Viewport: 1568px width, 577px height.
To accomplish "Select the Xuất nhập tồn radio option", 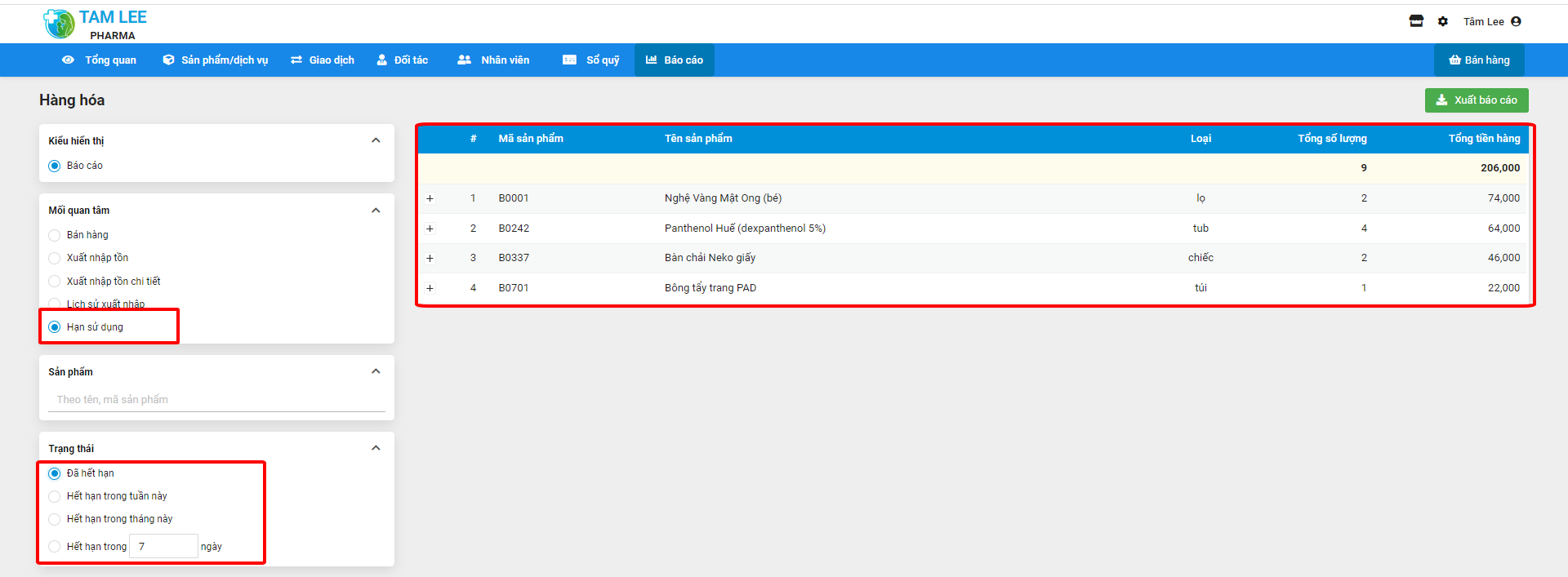I will pyautogui.click(x=55, y=258).
